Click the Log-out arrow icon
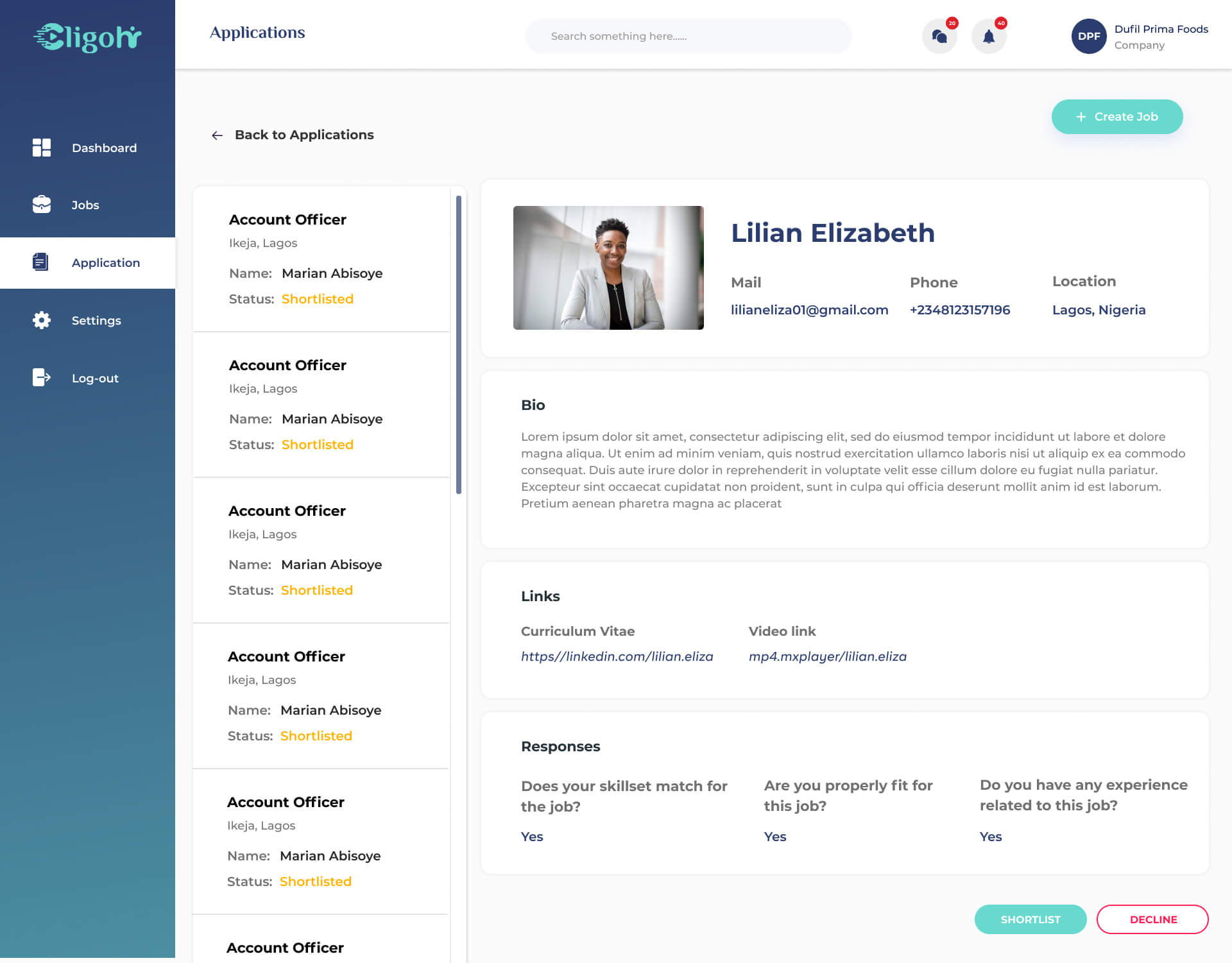This screenshot has height=963, width=1232. 42,377
